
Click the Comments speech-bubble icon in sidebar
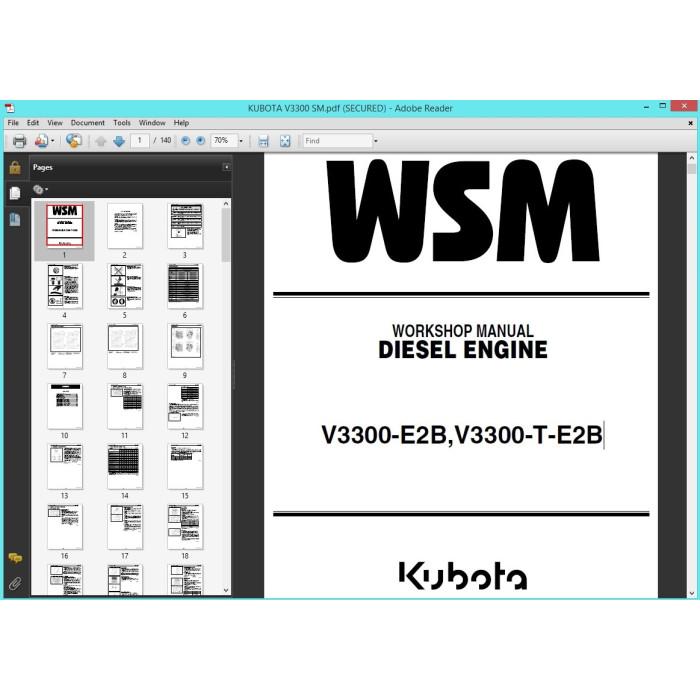coord(15,558)
